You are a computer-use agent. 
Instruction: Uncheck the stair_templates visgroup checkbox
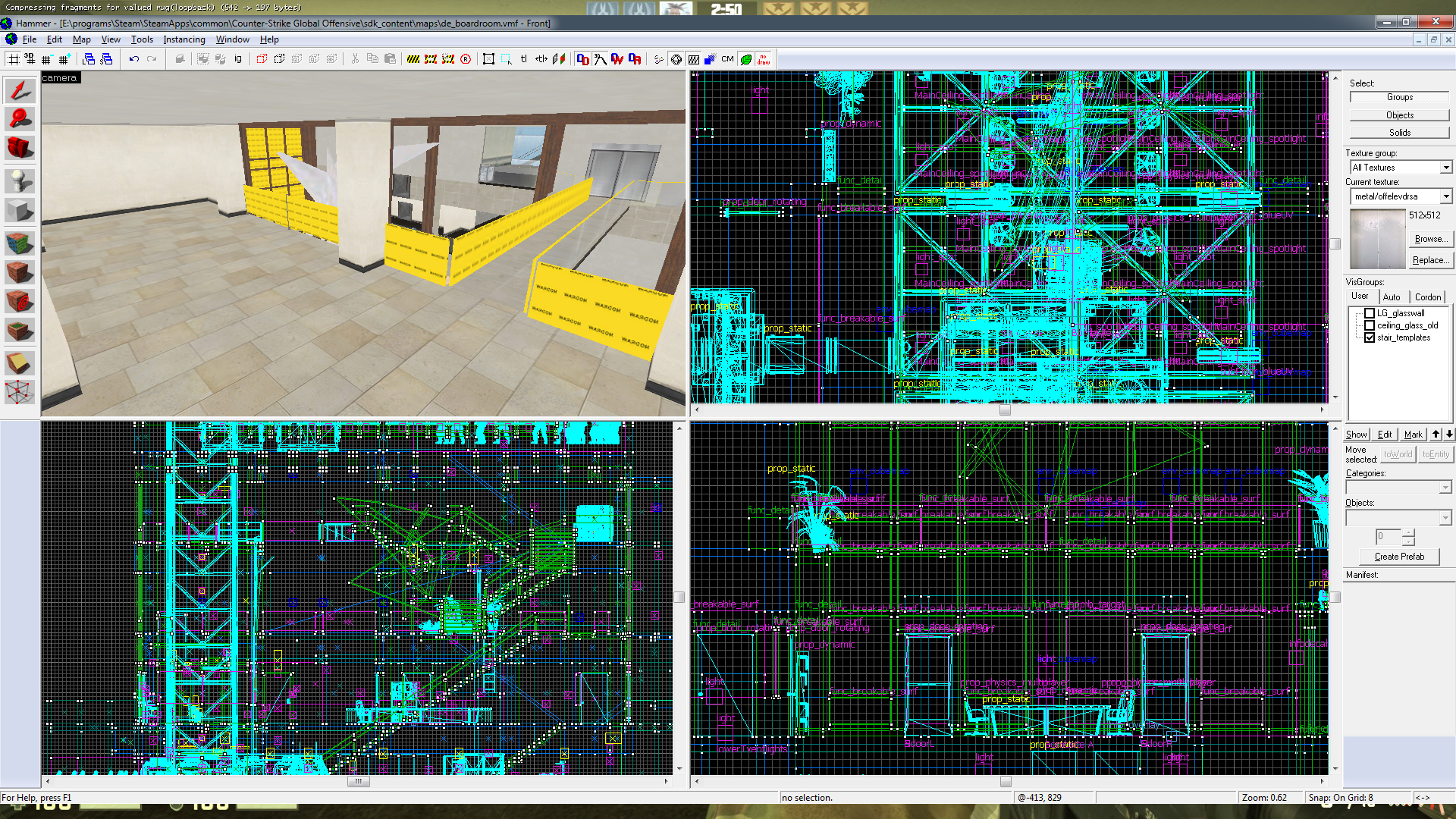[1370, 337]
